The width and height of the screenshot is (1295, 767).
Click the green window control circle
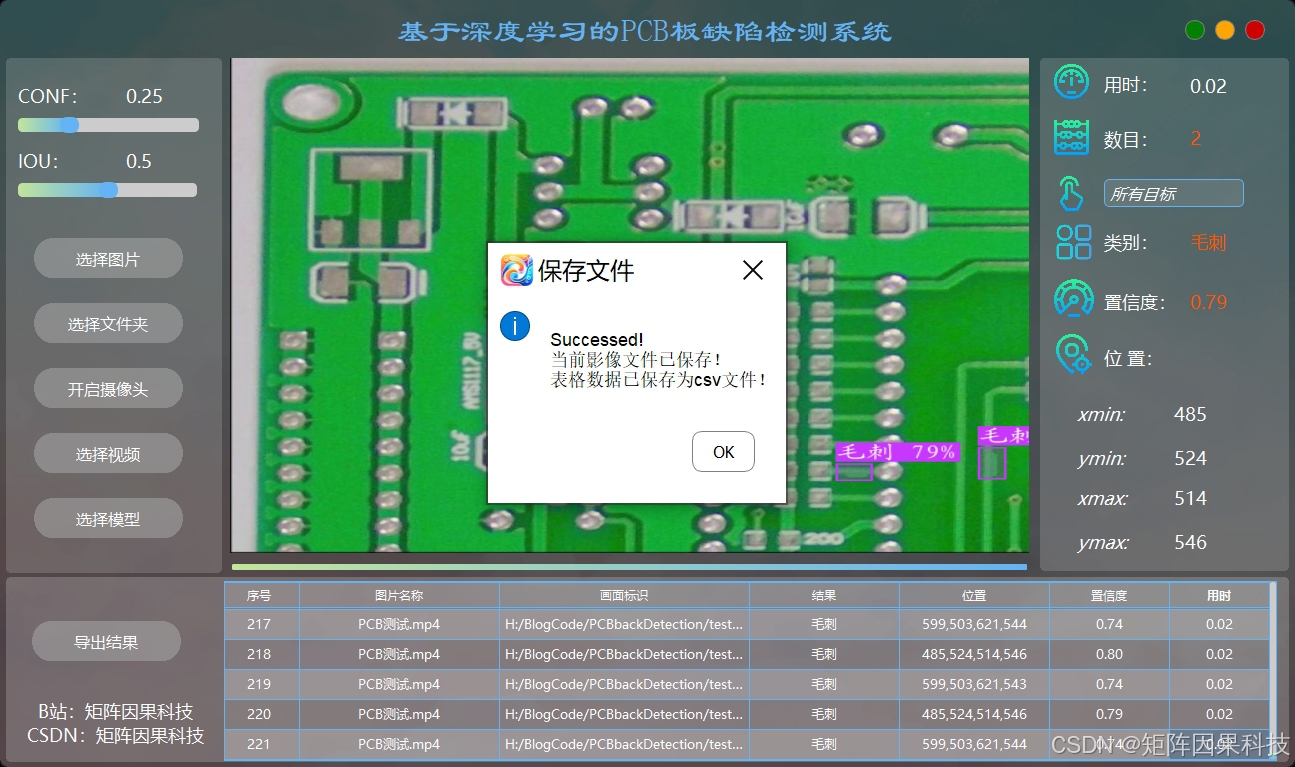click(1195, 30)
